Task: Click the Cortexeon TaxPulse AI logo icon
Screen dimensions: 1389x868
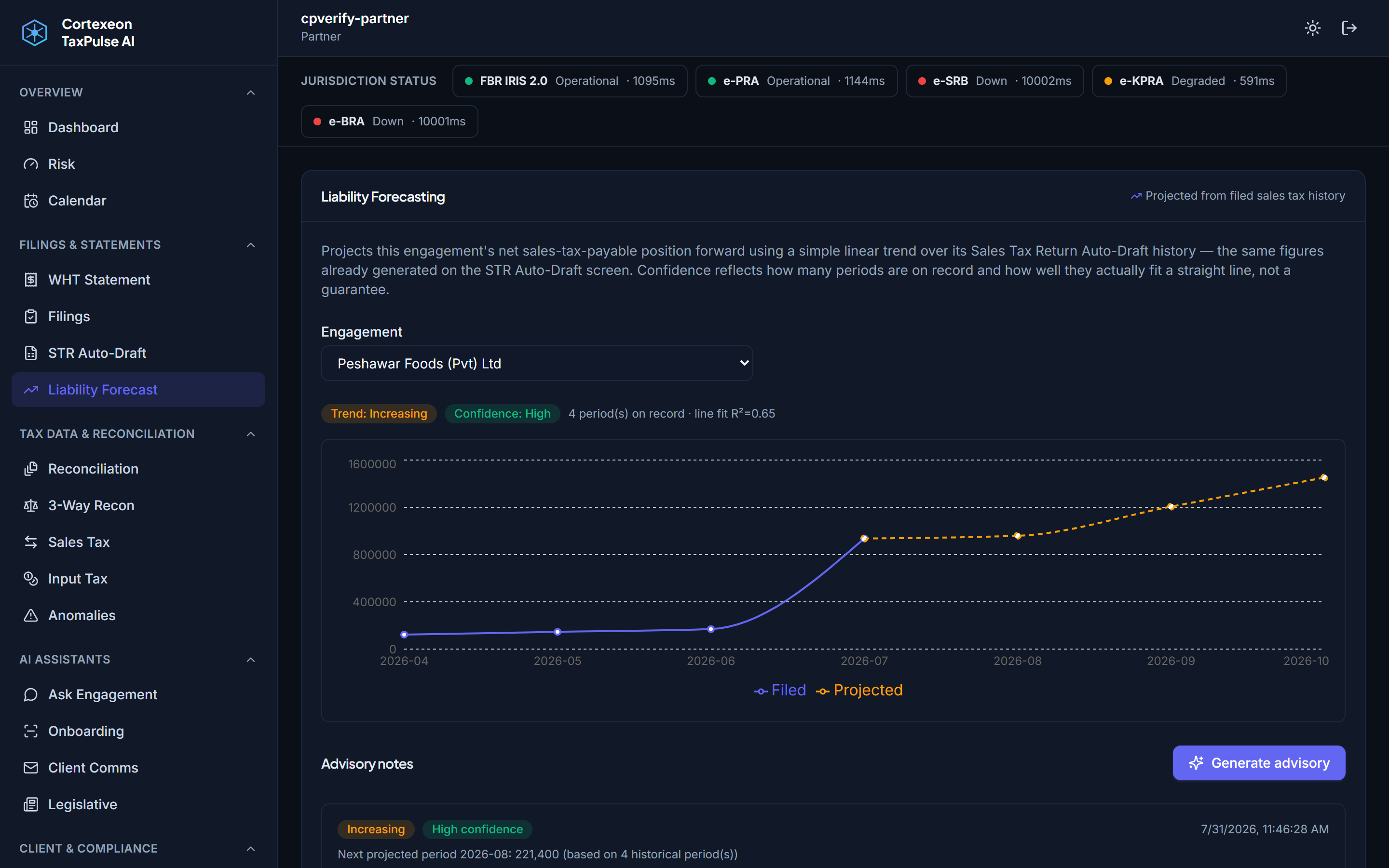Action: (34, 33)
